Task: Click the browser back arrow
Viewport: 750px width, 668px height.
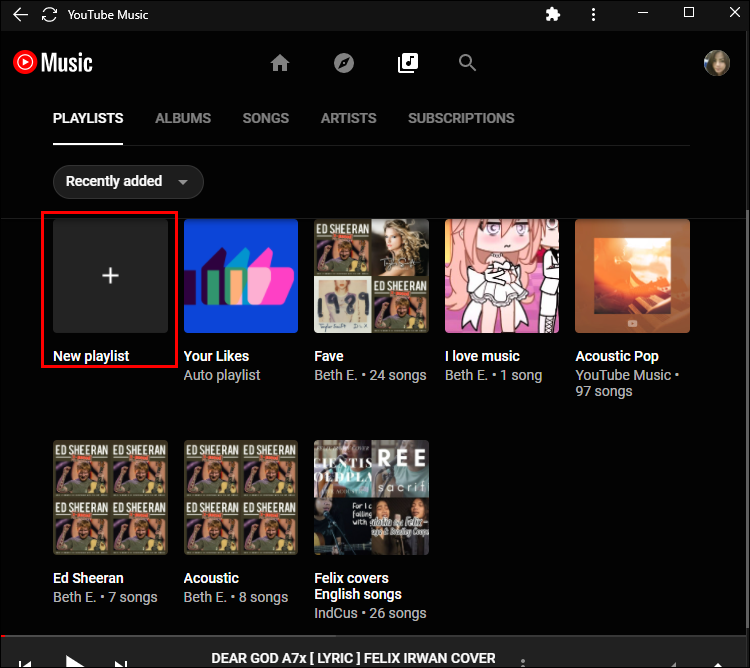Action: pyautogui.click(x=20, y=15)
